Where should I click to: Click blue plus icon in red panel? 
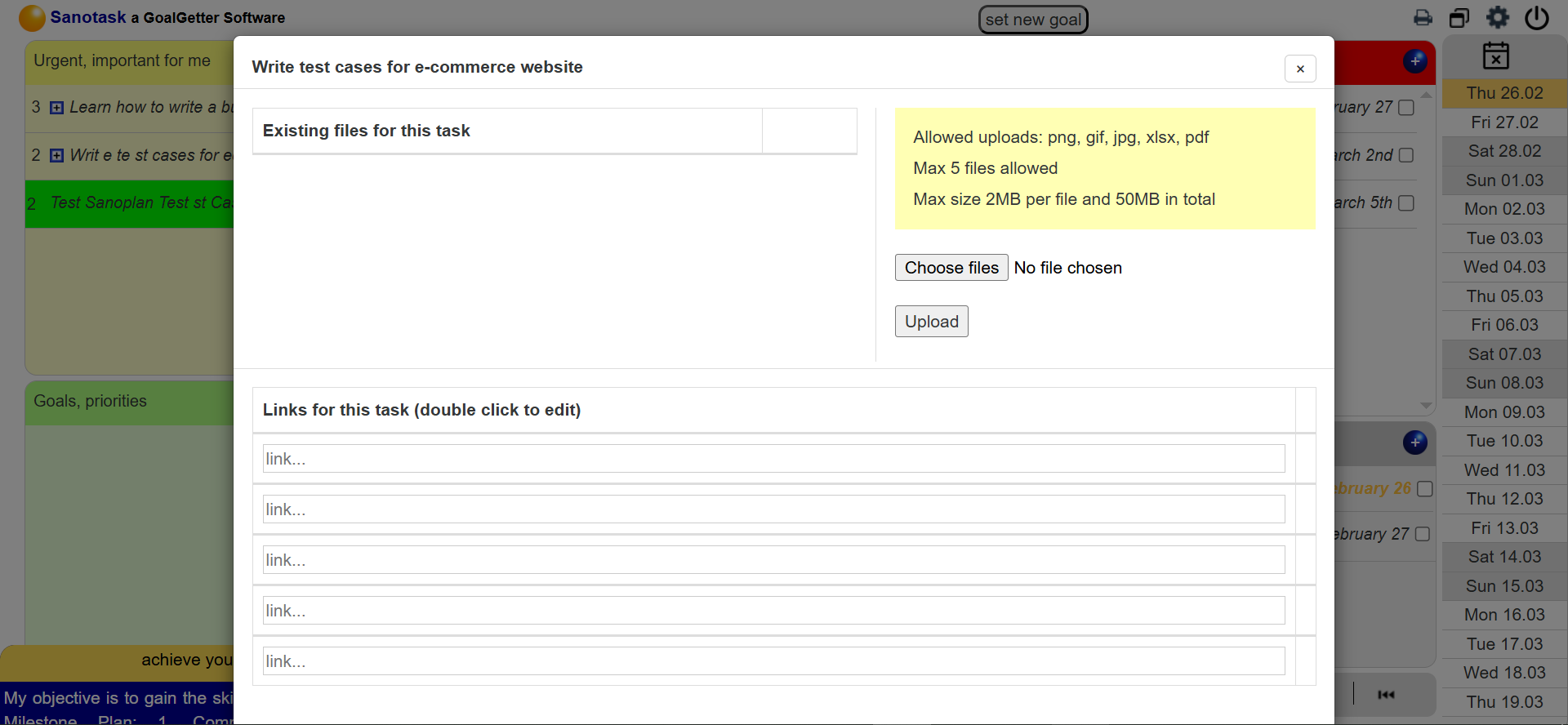click(1415, 60)
